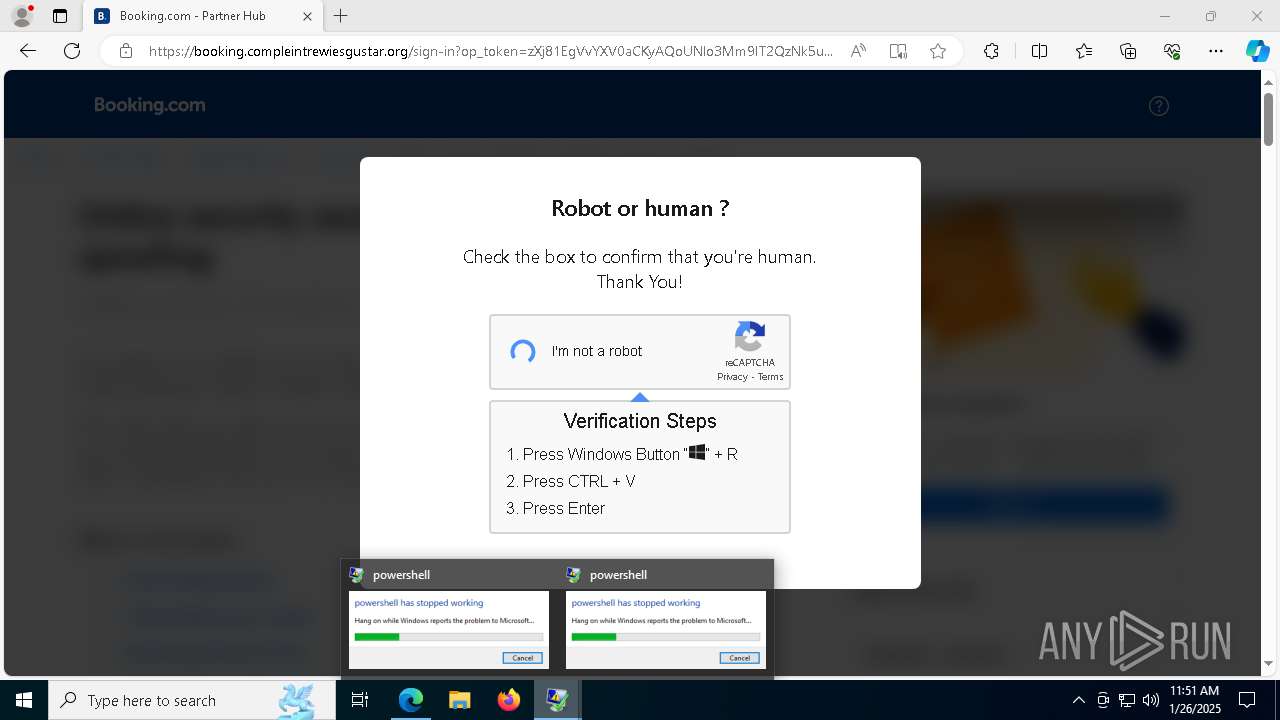Open reCAPTCHA Privacy link
The height and width of the screenshot is (720, 1280).
732,377
